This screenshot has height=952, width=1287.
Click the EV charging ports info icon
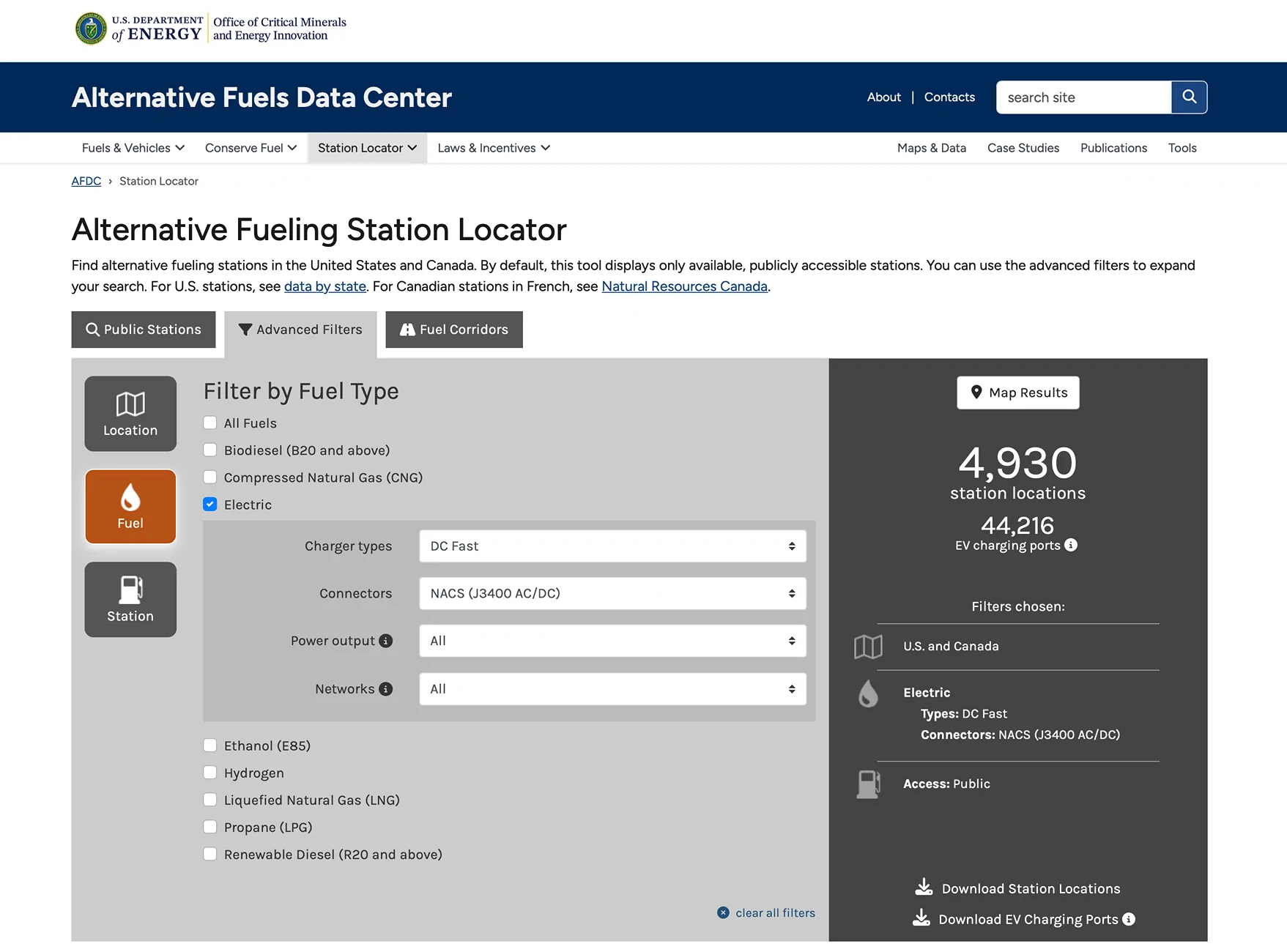pyautogui.click(x=1071, y=545)
